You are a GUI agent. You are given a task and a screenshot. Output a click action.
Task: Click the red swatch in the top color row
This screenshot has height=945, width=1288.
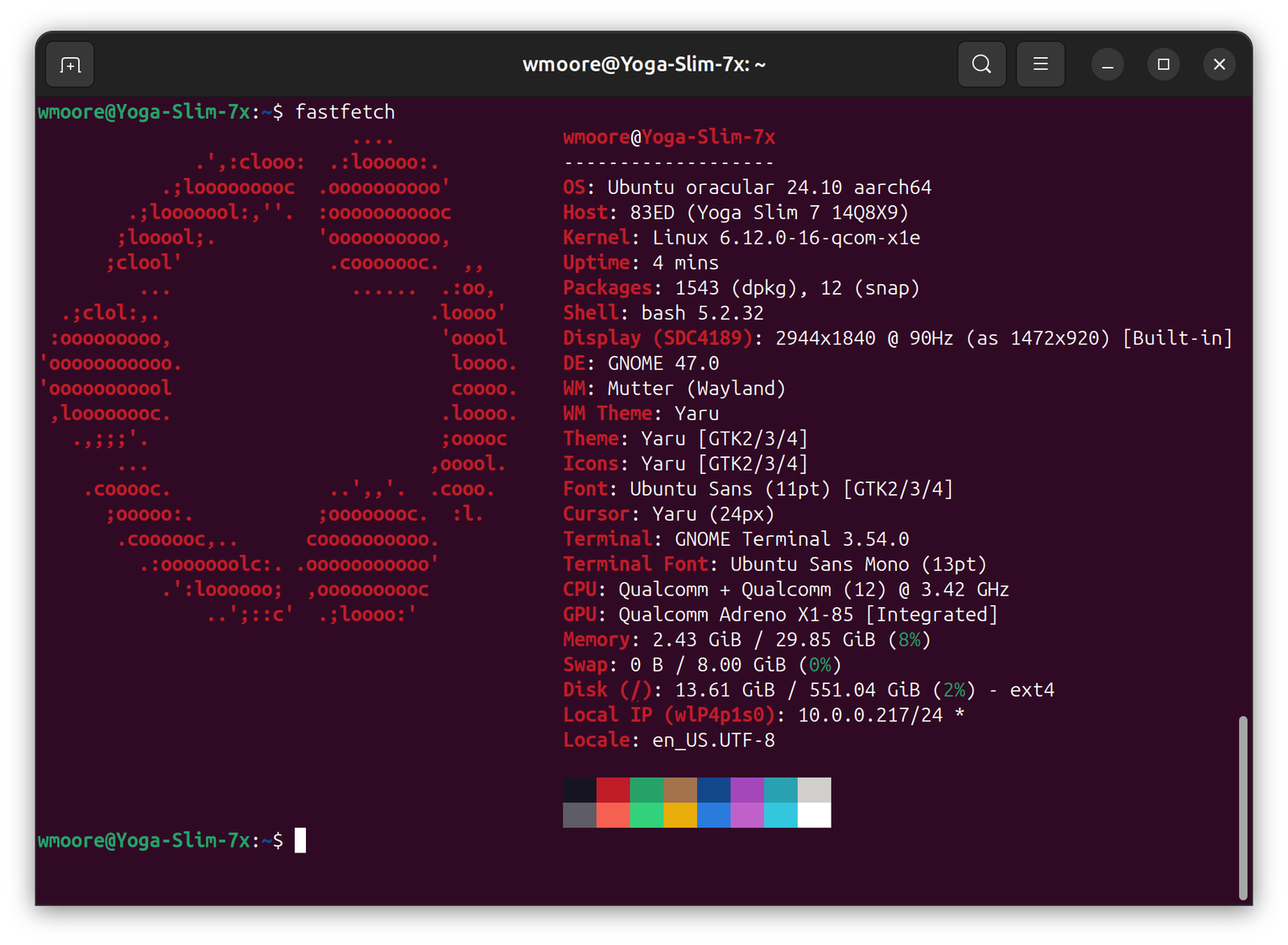613,790
